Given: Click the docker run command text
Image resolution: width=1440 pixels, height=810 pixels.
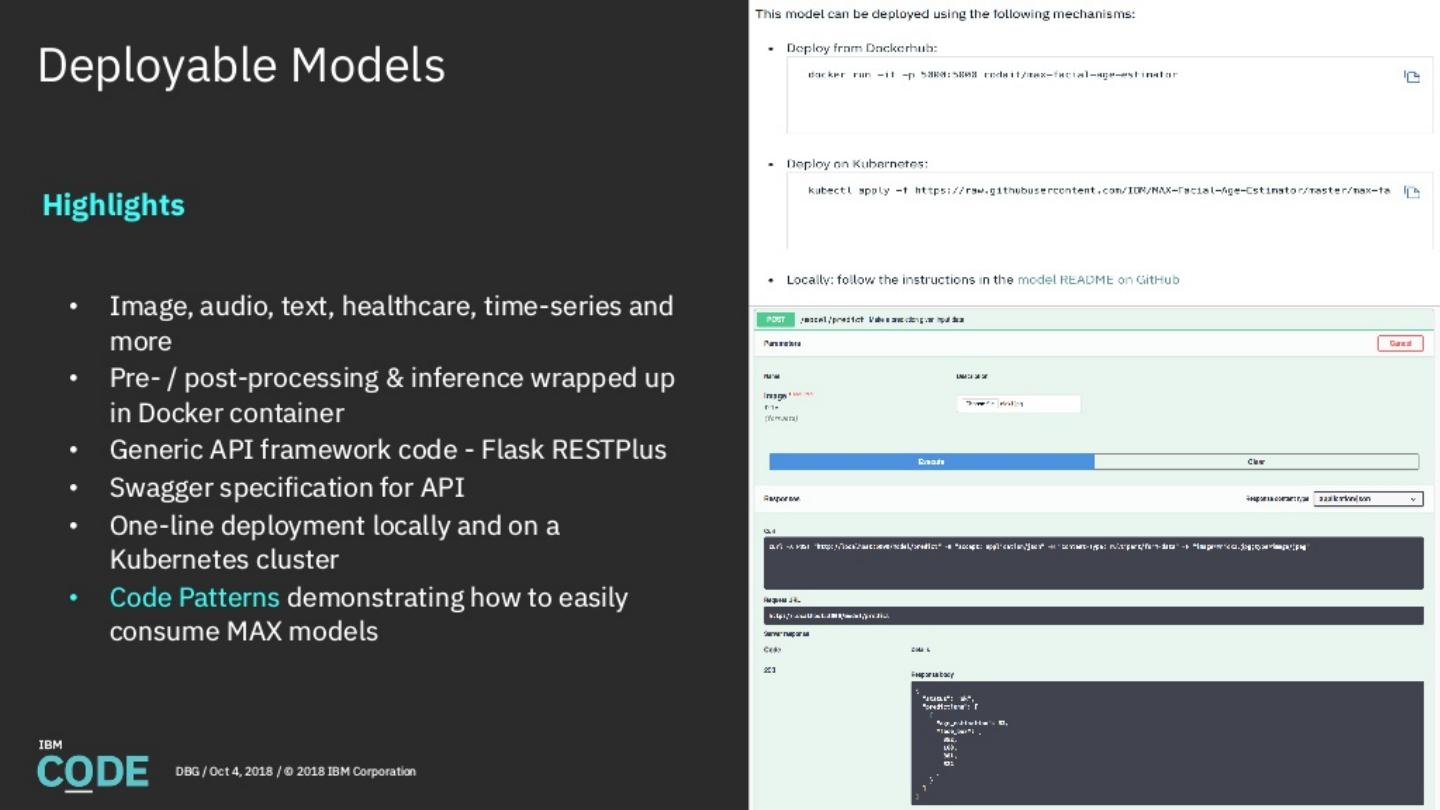Looking at the screenshot, I should (x=992, y=75).
